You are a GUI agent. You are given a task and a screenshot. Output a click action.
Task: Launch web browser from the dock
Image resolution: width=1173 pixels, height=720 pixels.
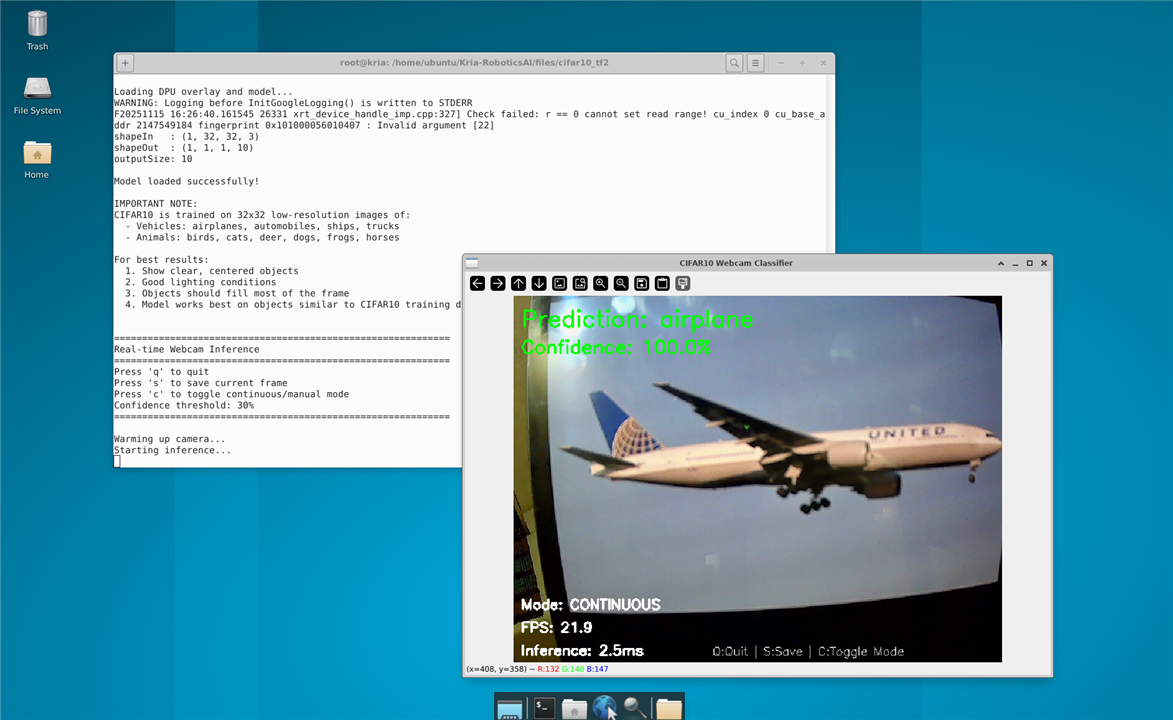[x=604, y=707]
